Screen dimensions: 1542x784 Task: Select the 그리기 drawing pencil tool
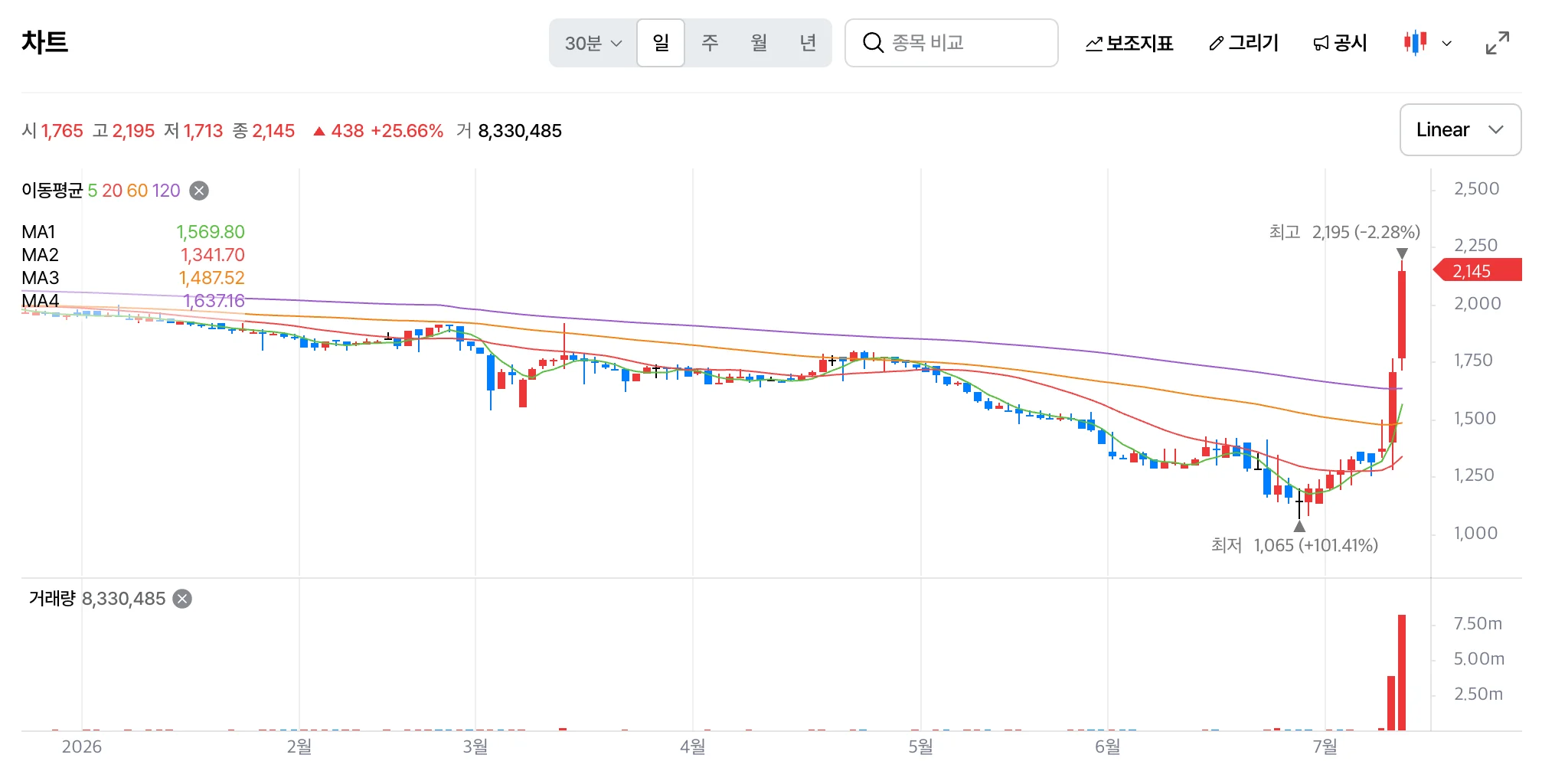click(1243, 43)
